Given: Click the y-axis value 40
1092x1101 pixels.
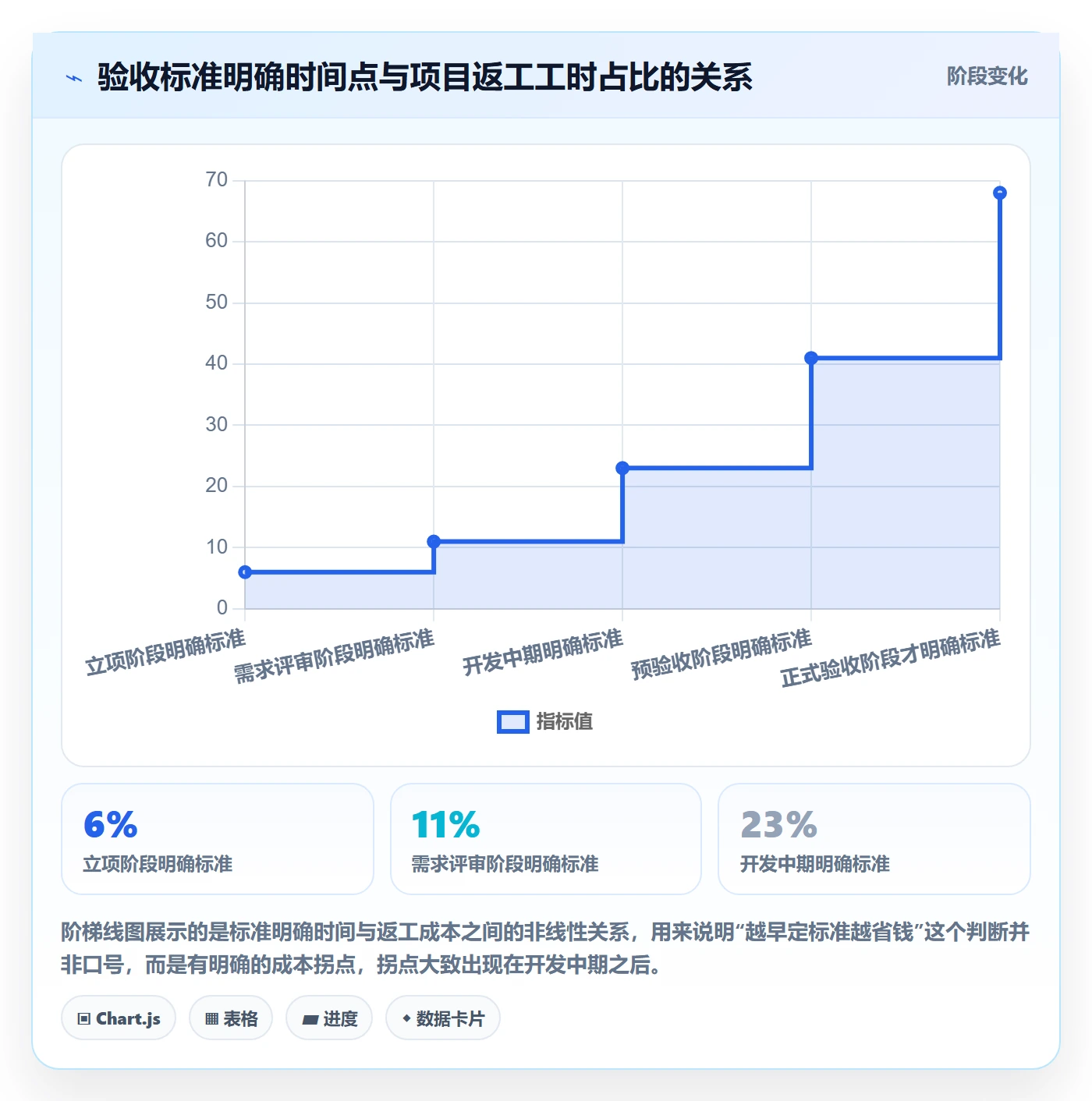Looking at the screenshot, I should (217, 363).
